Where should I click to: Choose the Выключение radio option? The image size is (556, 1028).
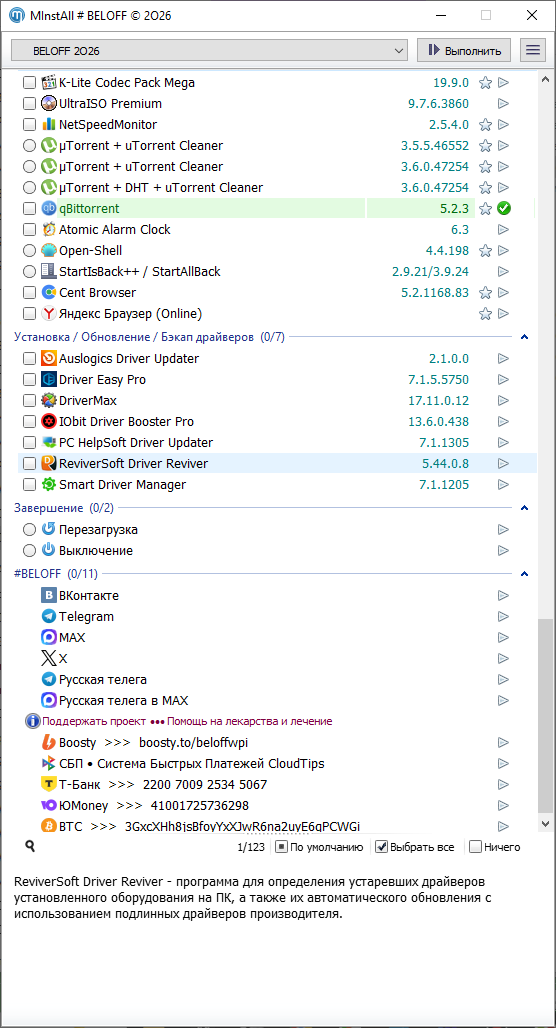point(30,550)
